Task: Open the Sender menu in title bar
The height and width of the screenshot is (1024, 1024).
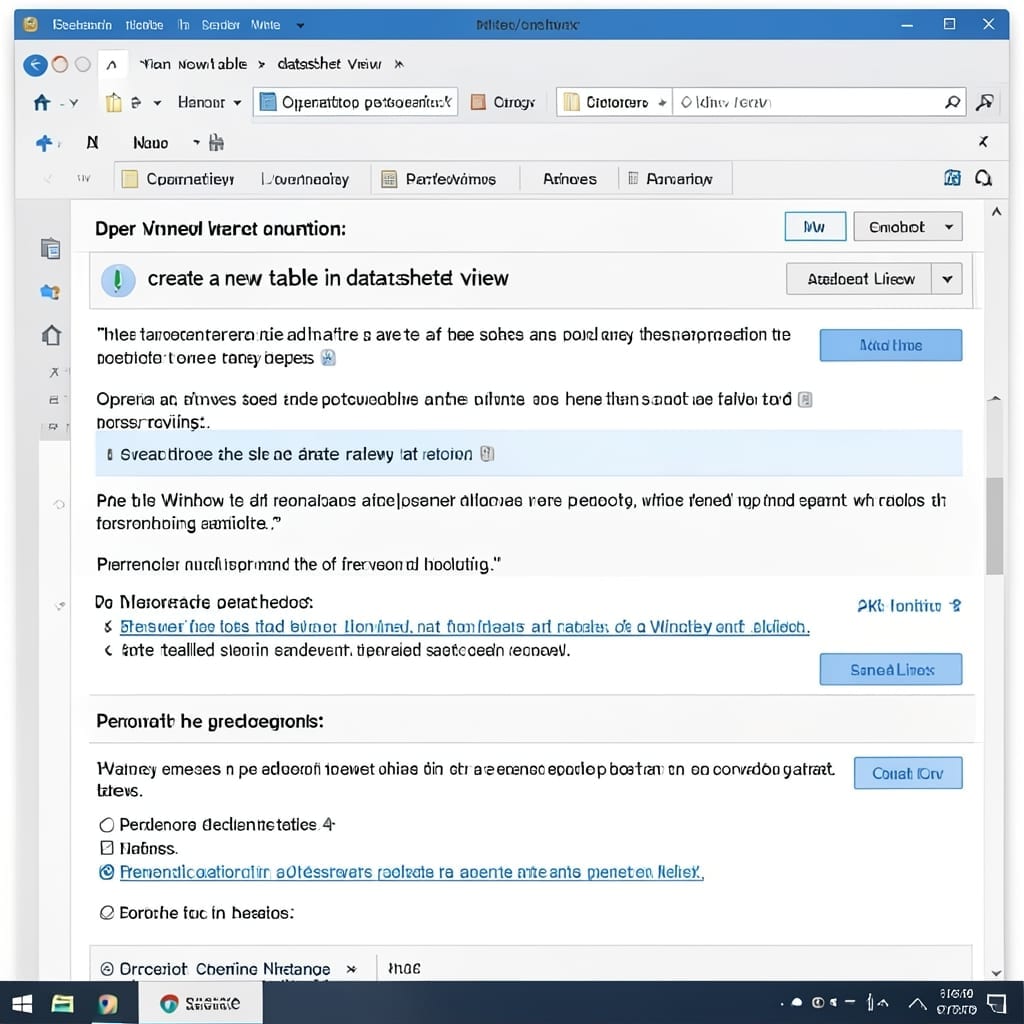Action: point(221,25)
